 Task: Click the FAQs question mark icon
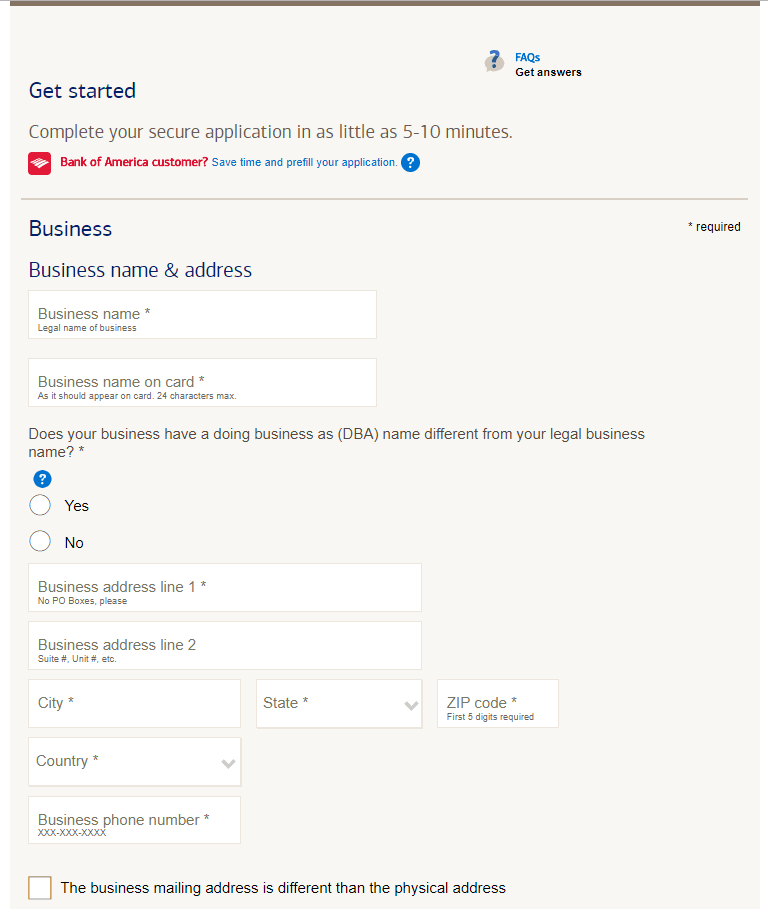coord(494,61)
